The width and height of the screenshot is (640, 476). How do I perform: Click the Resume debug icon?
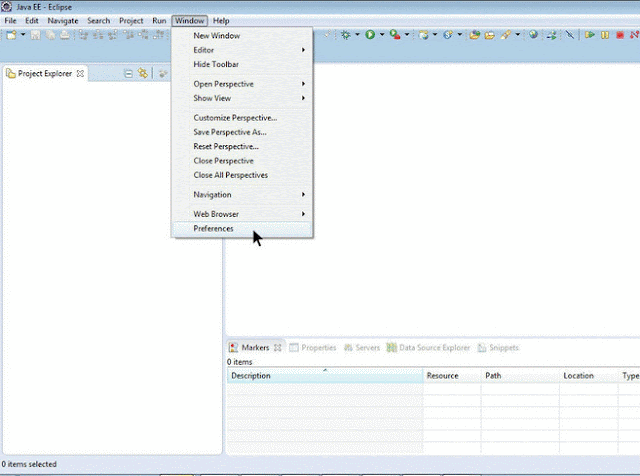[589, 35]
